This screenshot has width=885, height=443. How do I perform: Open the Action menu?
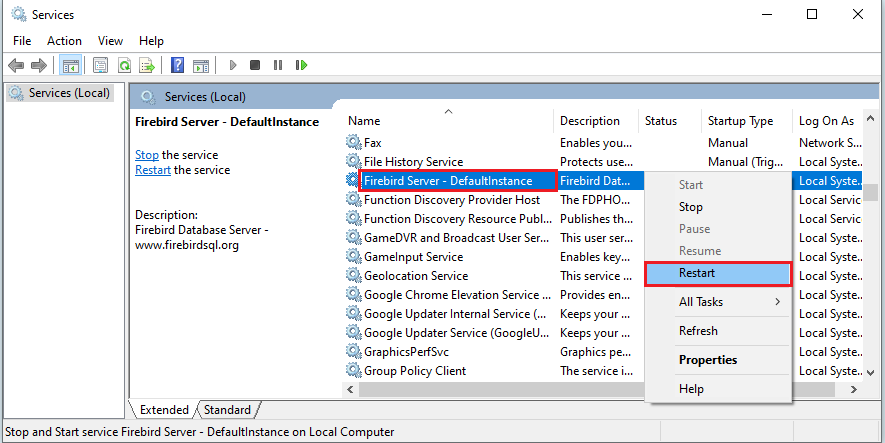[x=64, y=41]
